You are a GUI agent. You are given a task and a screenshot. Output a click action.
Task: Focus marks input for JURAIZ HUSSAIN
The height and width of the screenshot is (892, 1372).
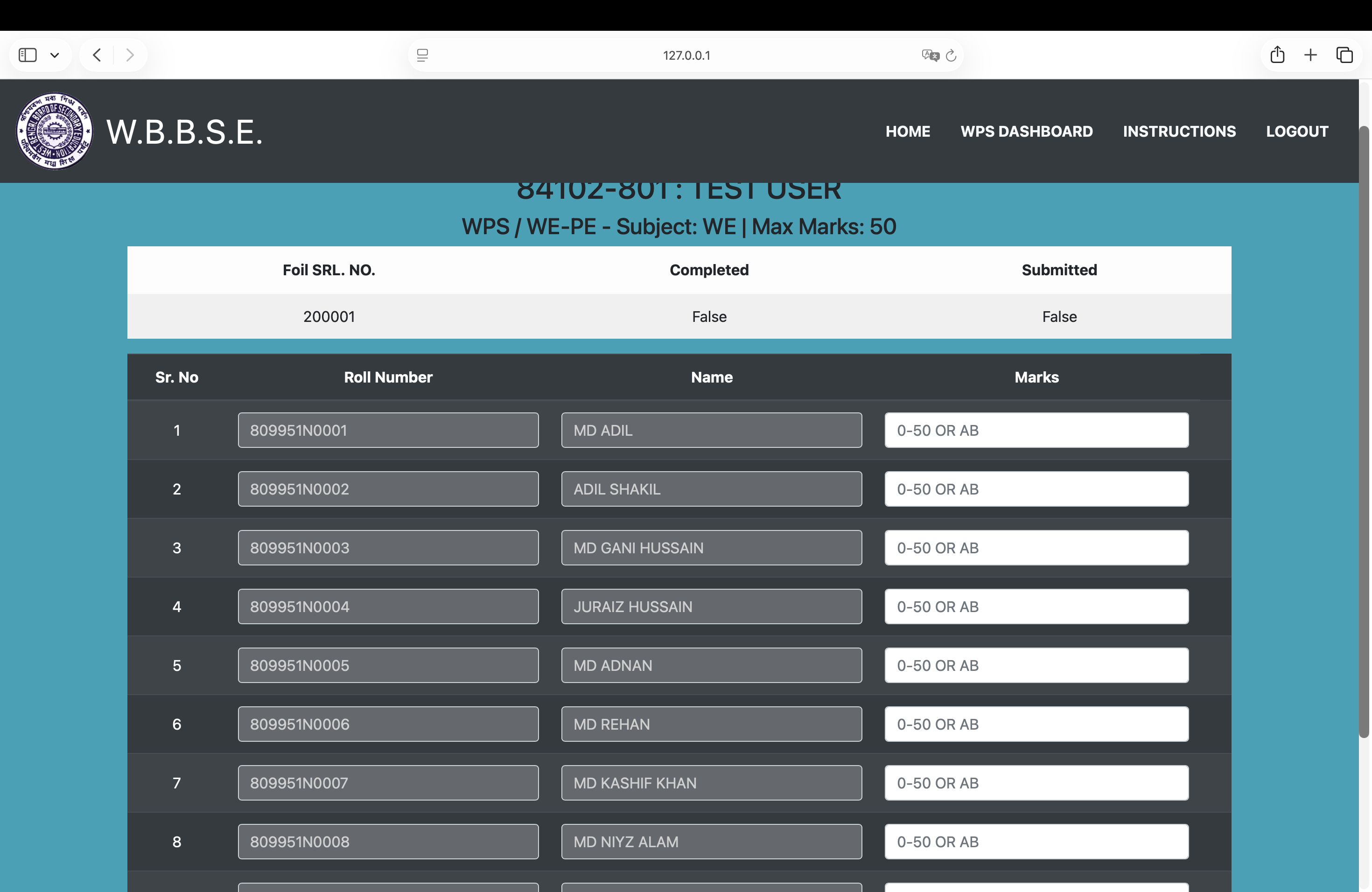pos(1036,607)
